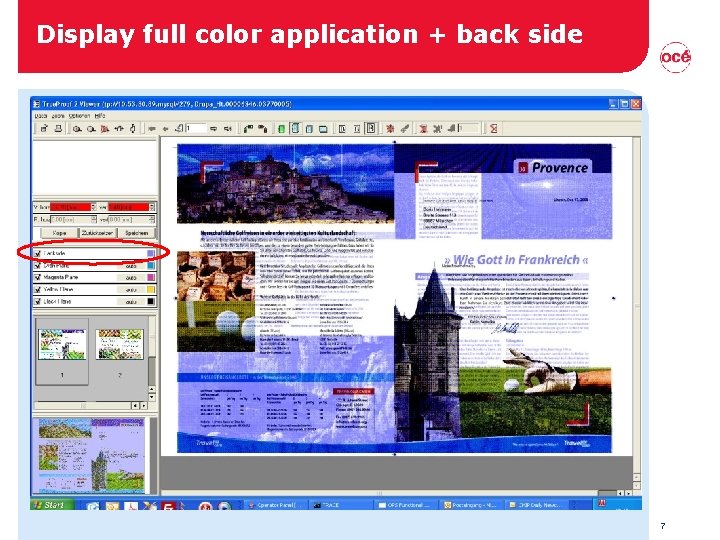Open the Hilfe menu
Screen dimensions: 720x540
[100, 116]
